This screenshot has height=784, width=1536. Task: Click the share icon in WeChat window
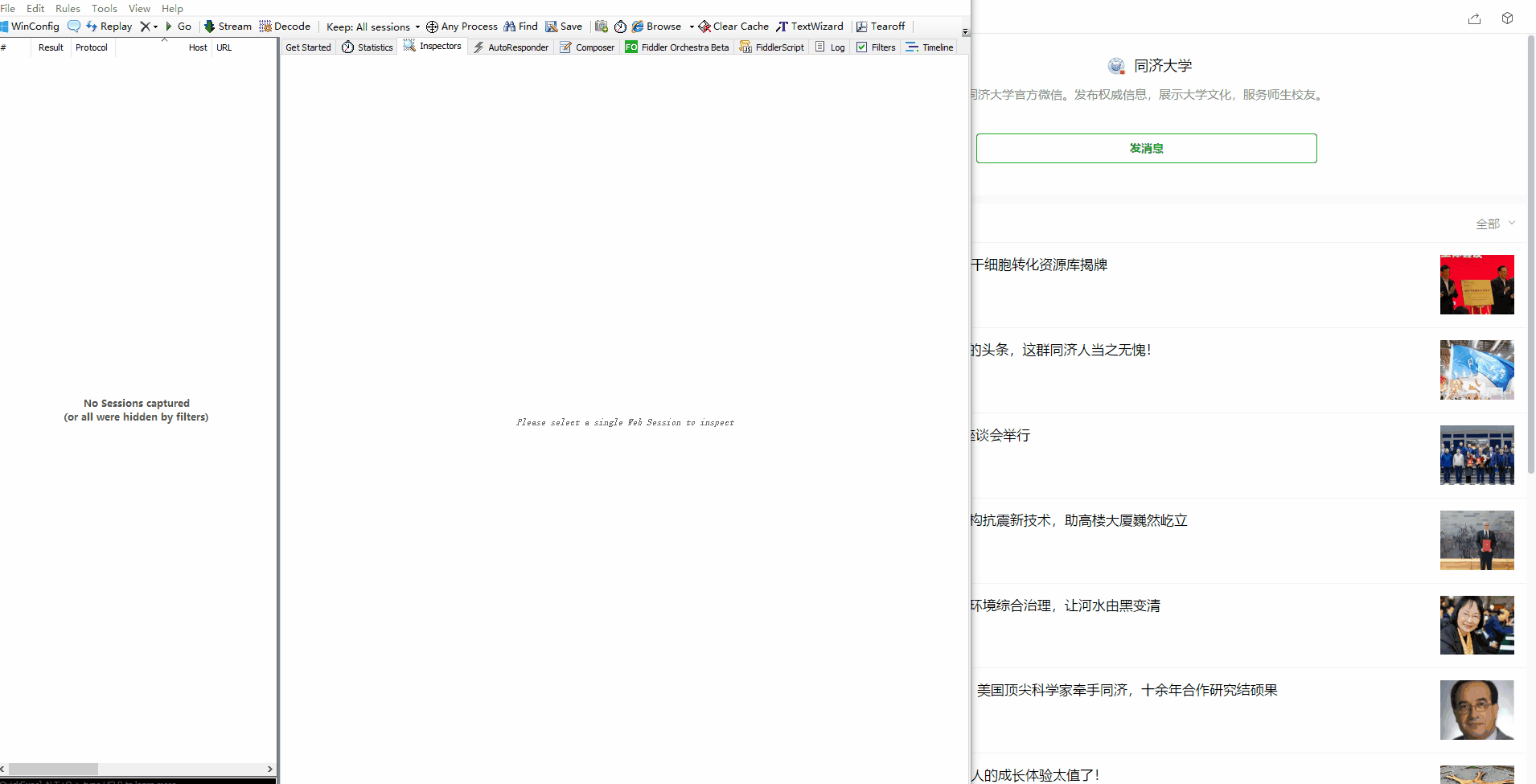click(x=1474, y=18)
